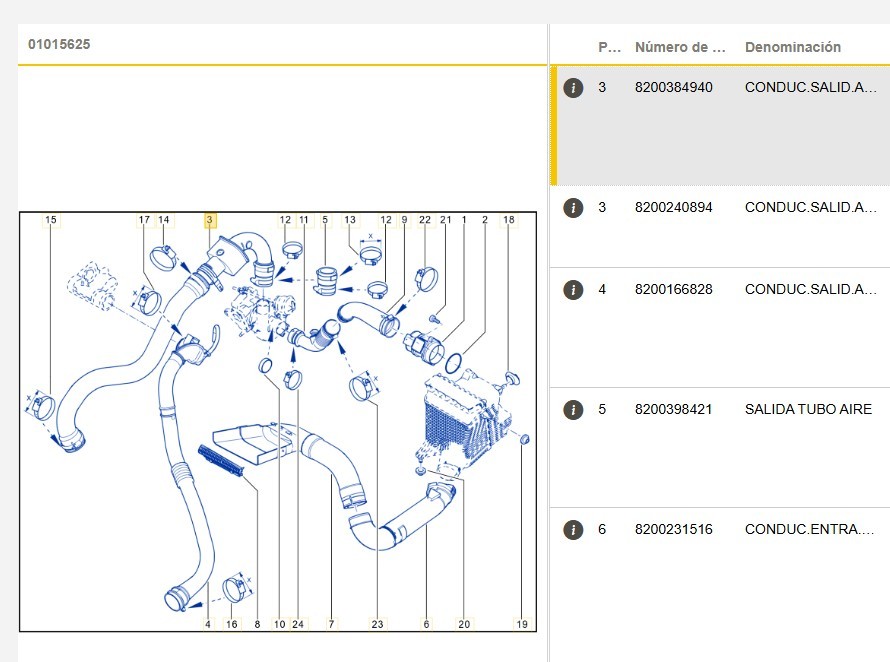The width and height of the screenshot is (890, 662).
Task: Open info icon for part 8200231516
Action: click(x=573, y=530)
